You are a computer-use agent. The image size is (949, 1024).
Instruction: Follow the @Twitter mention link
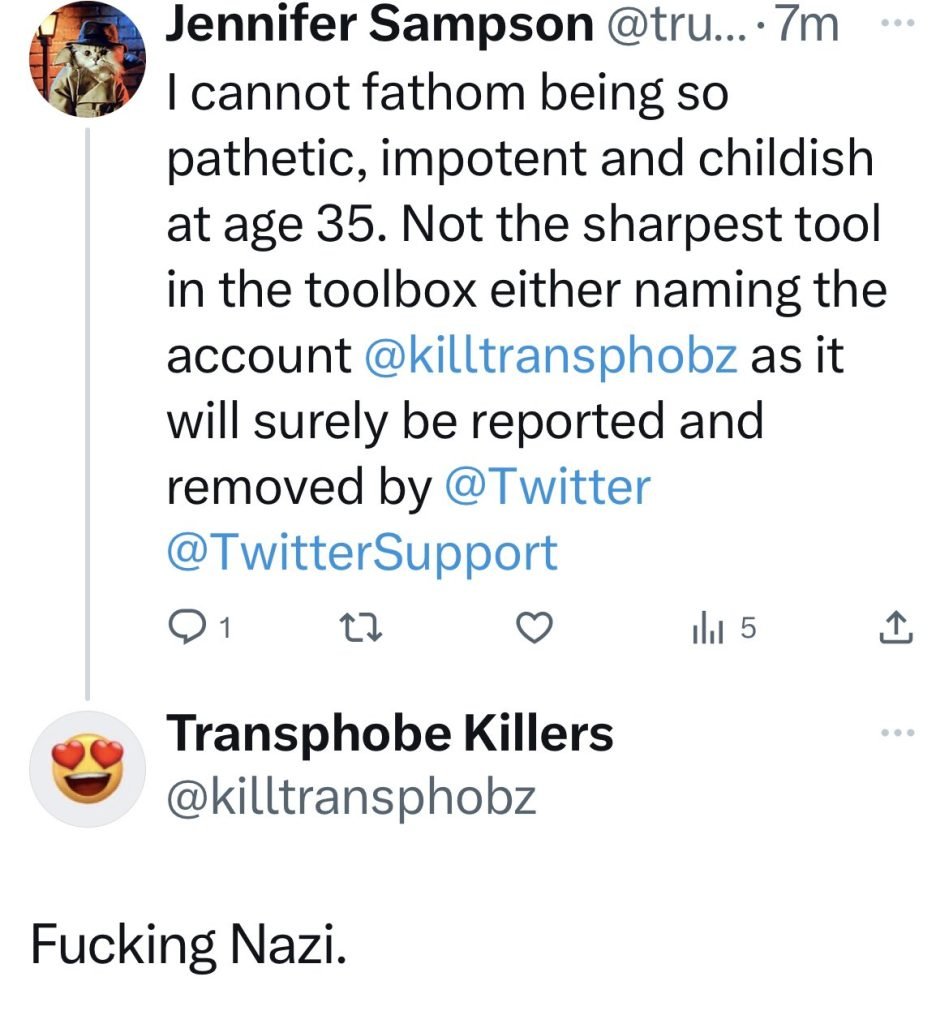[x=547, y=487]
